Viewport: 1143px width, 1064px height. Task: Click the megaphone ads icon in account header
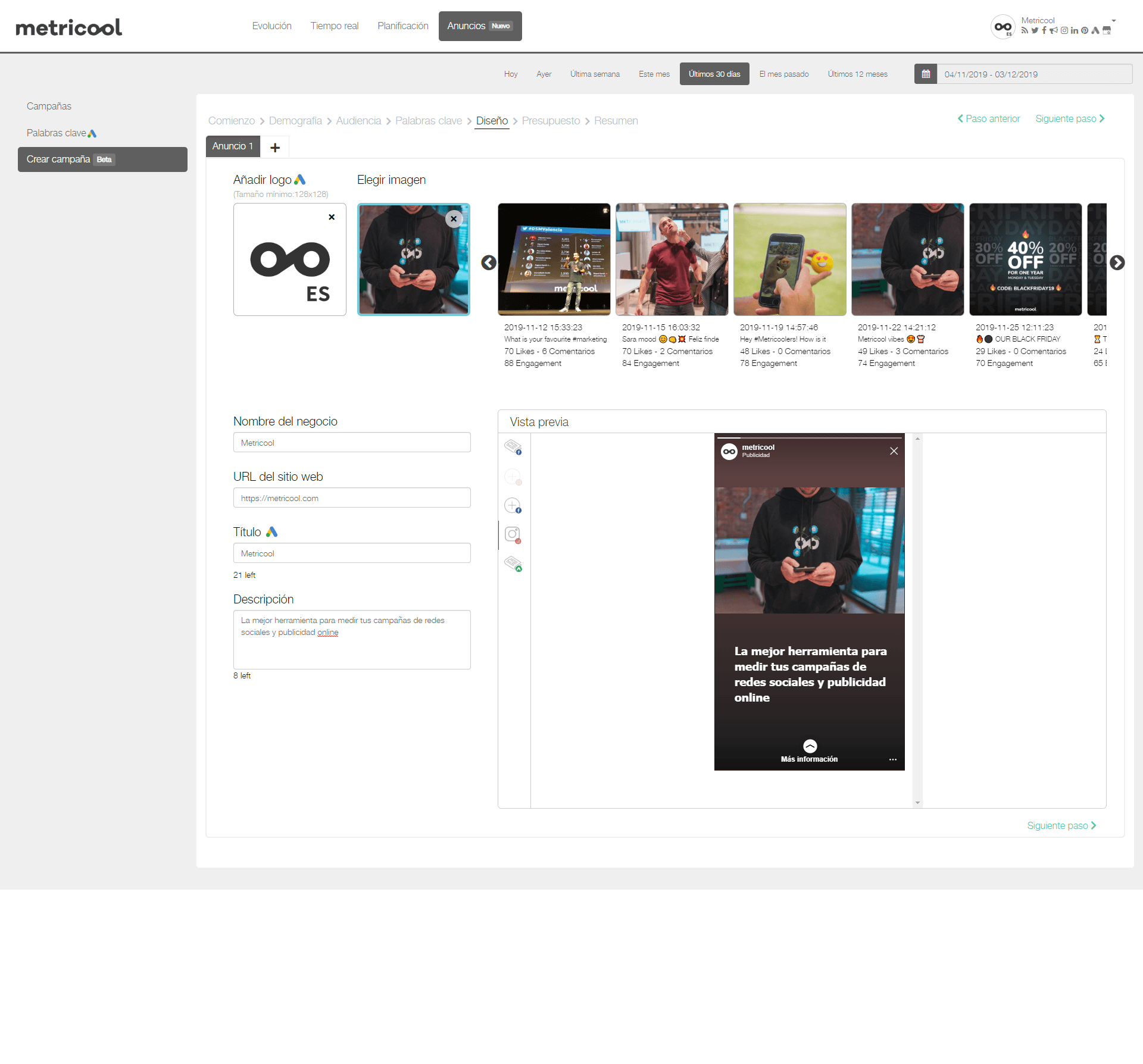[x=1054, y=30]
